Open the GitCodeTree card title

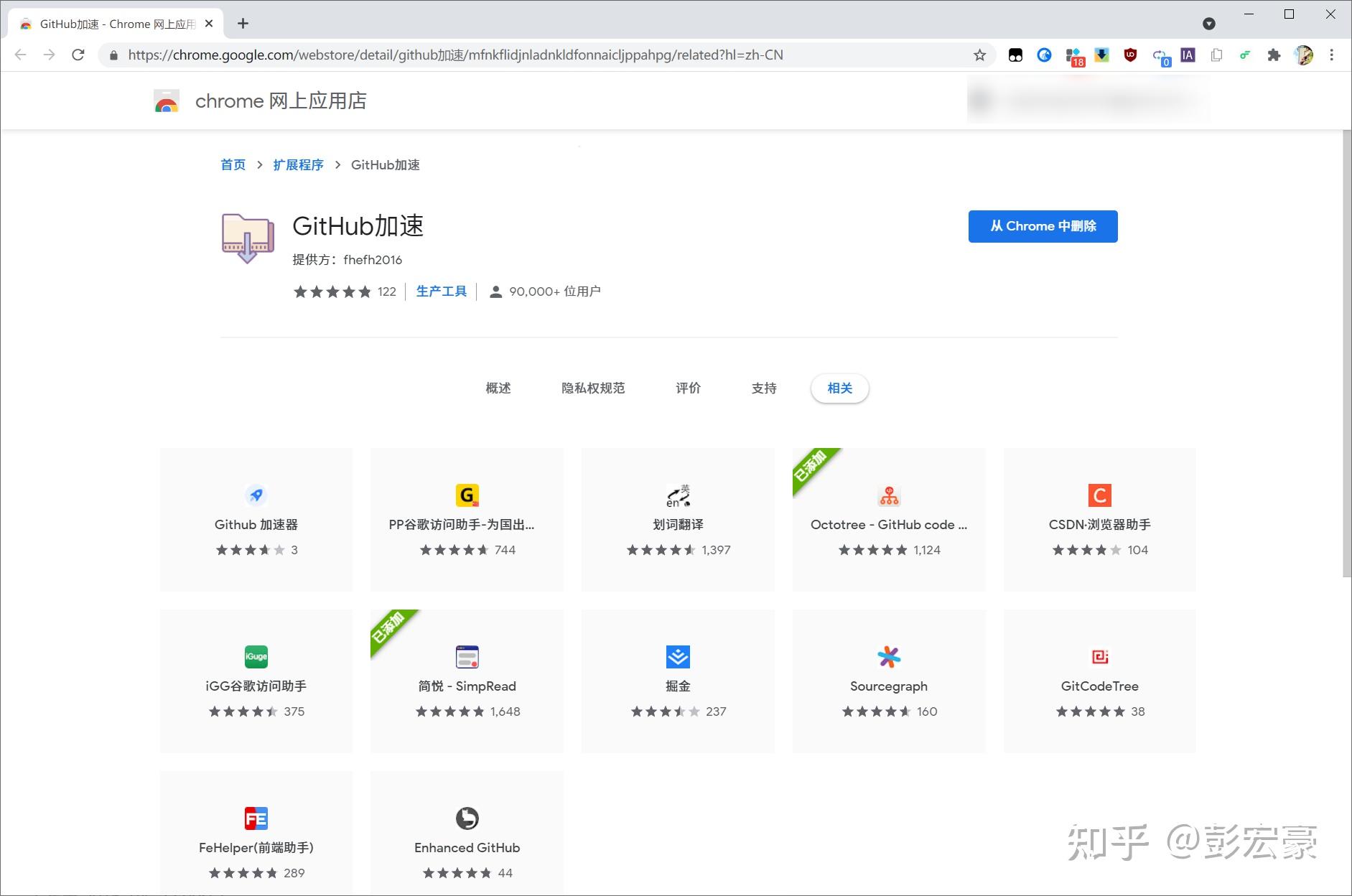point(1100,686)
